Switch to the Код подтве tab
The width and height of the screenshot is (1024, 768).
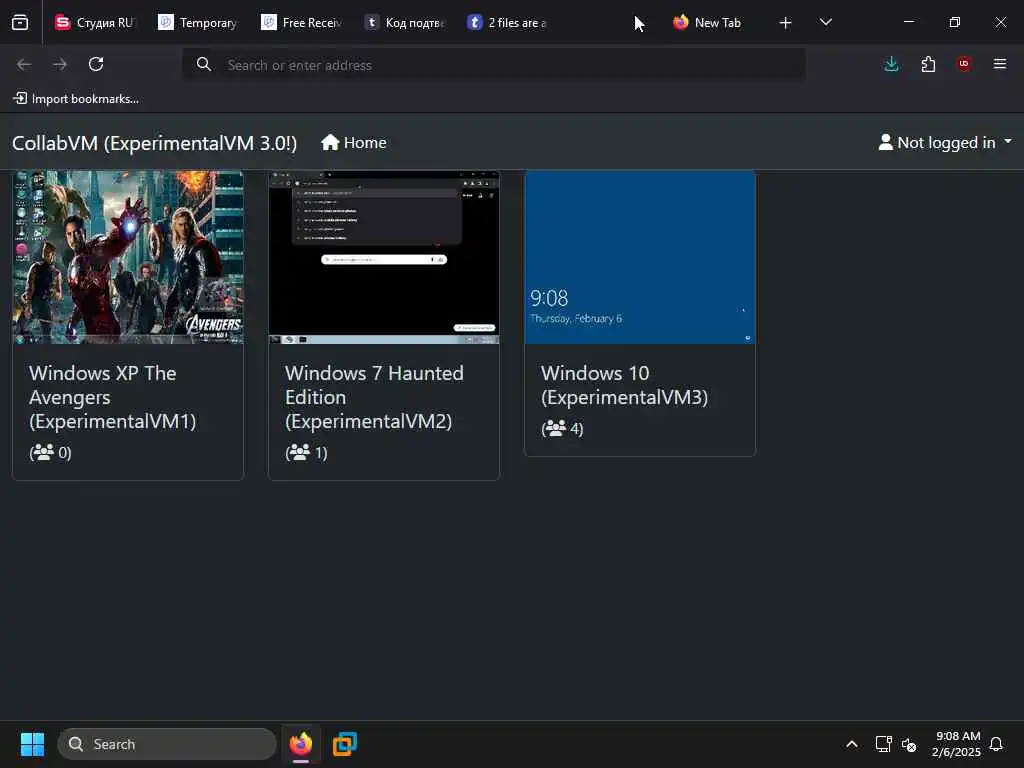[404, 22]
